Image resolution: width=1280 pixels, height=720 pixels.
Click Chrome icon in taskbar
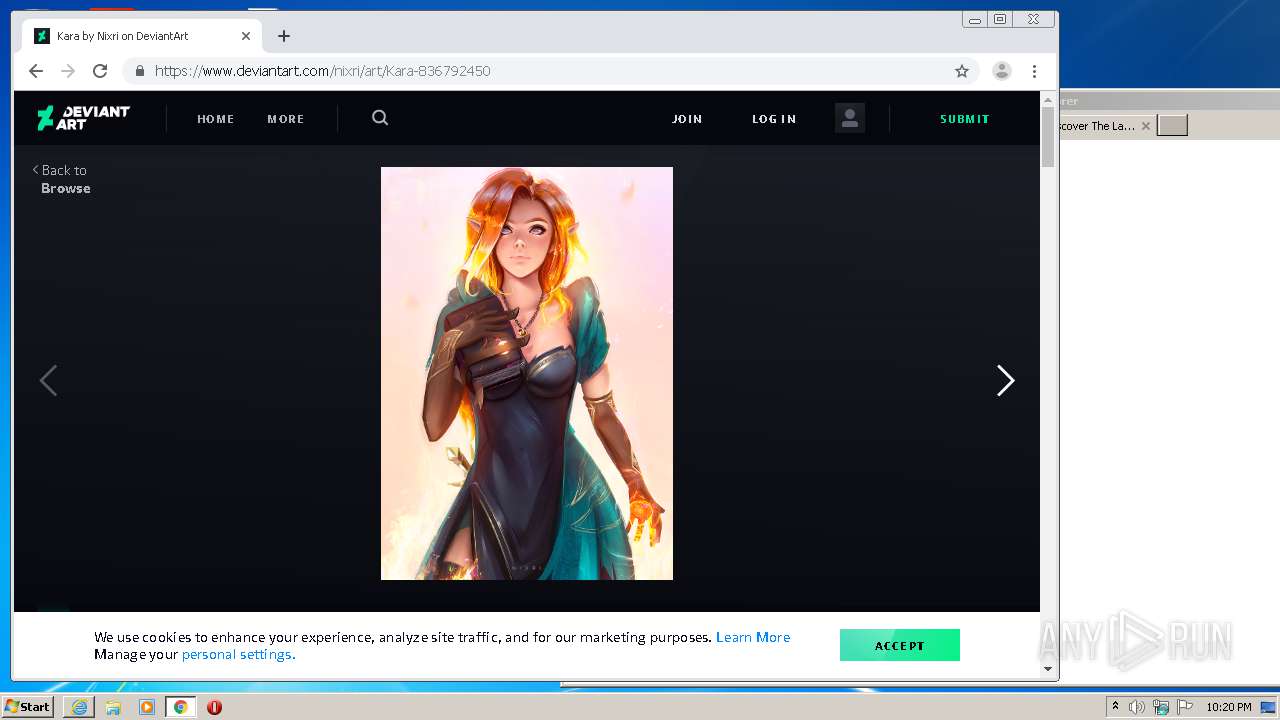coord(180,707)
